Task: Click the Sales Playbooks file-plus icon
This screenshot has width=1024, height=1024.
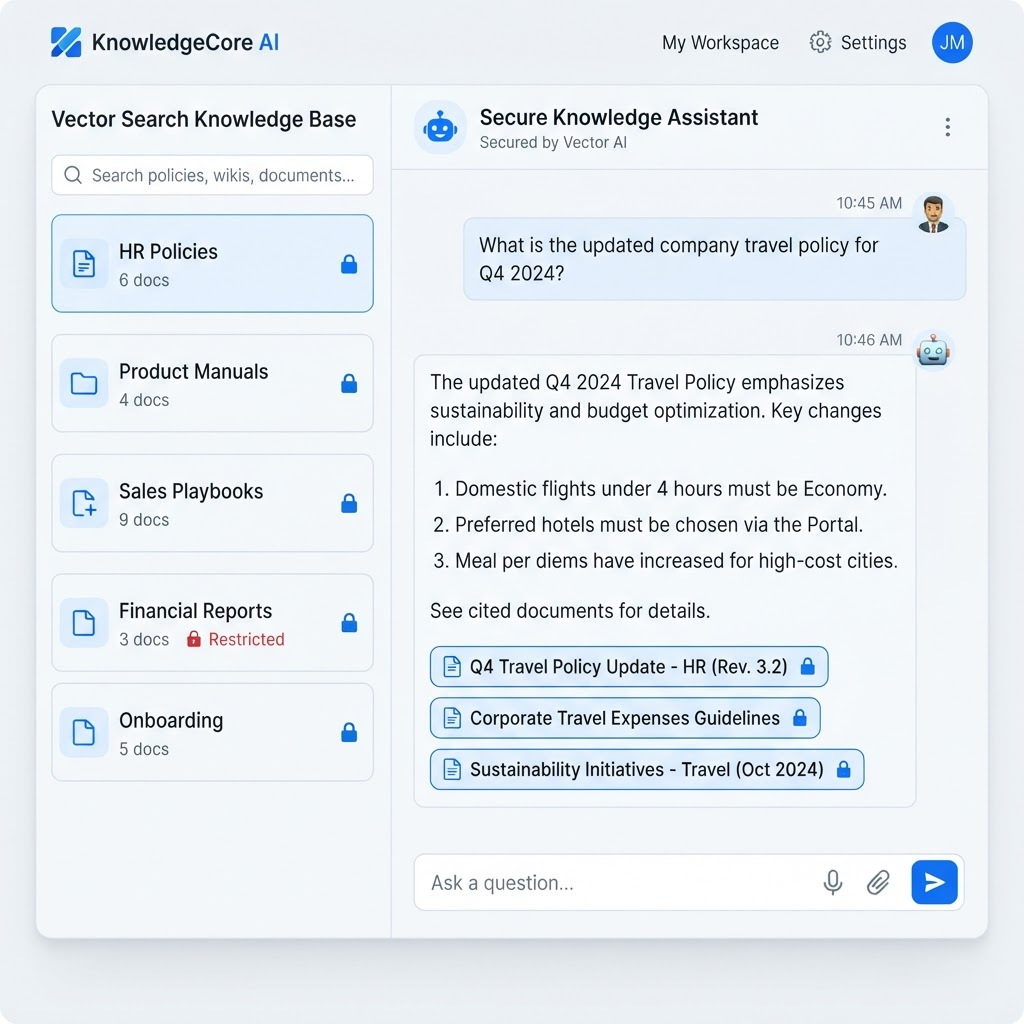Action: (84, 503)
